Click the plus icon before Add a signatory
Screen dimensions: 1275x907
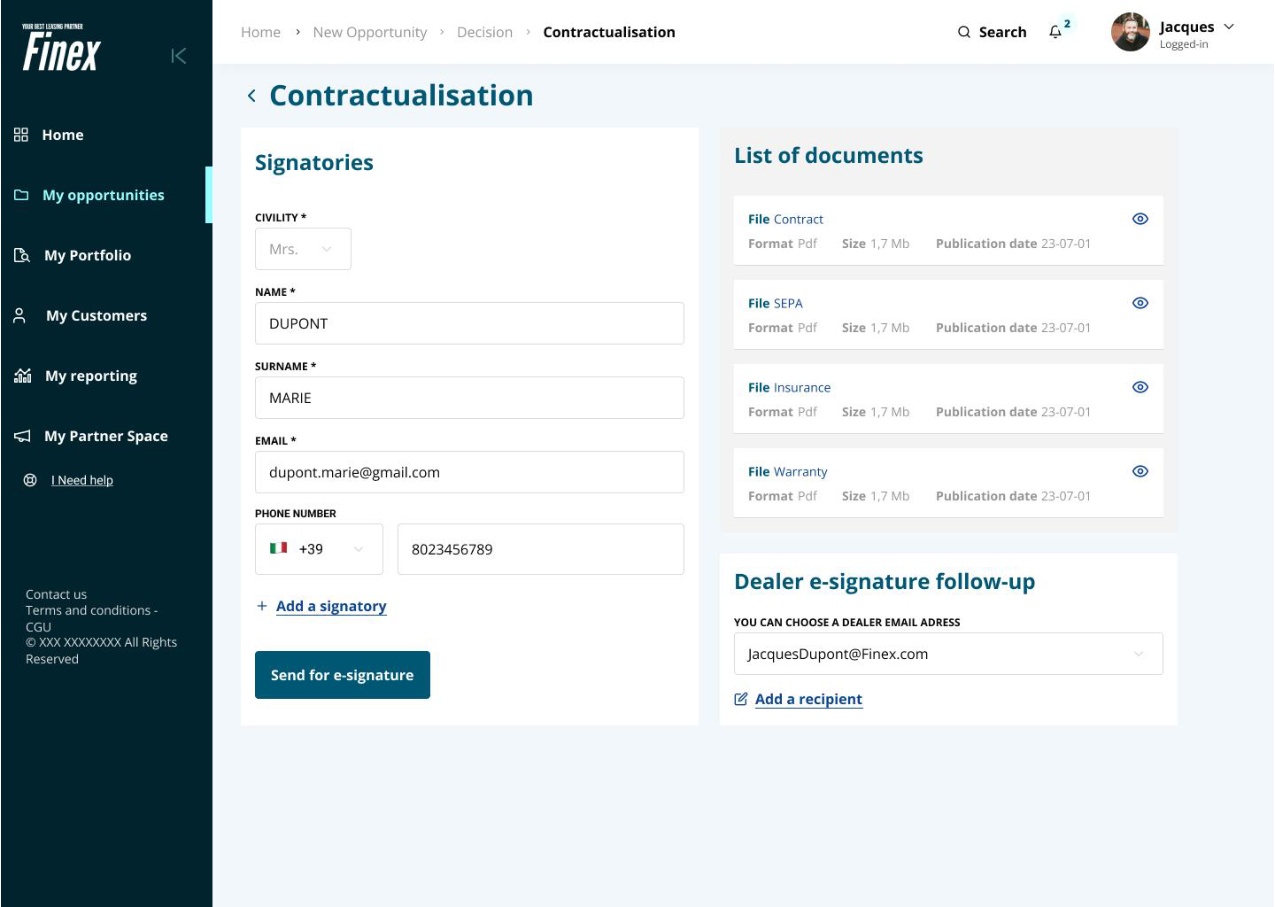pos(262,606)
